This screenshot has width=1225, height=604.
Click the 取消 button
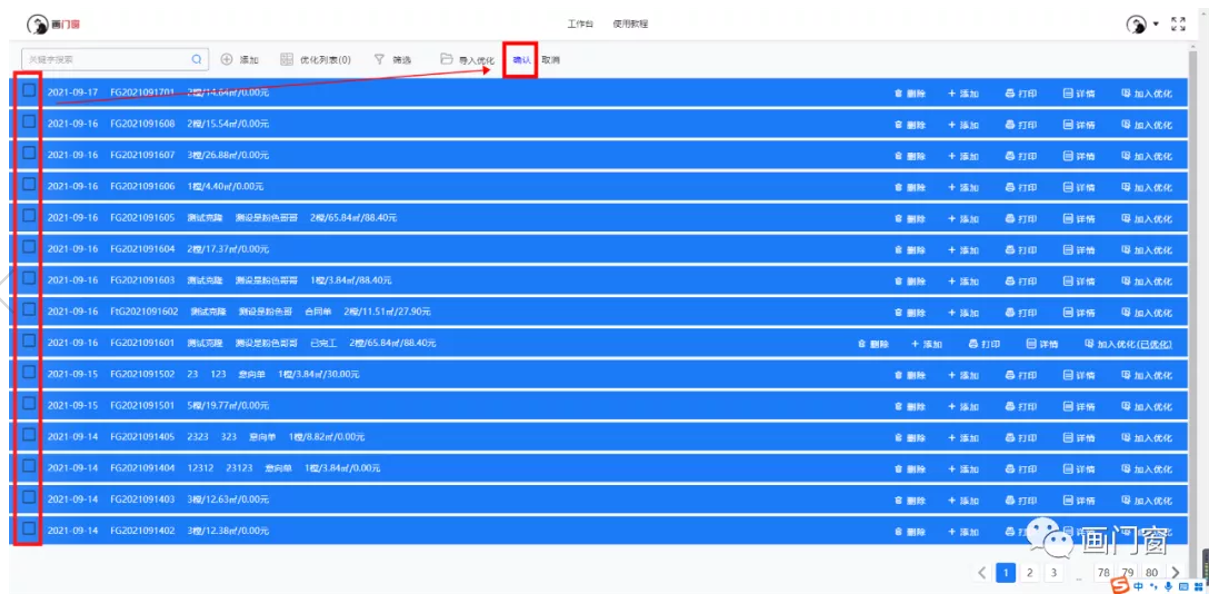click(x=551, y=60)
